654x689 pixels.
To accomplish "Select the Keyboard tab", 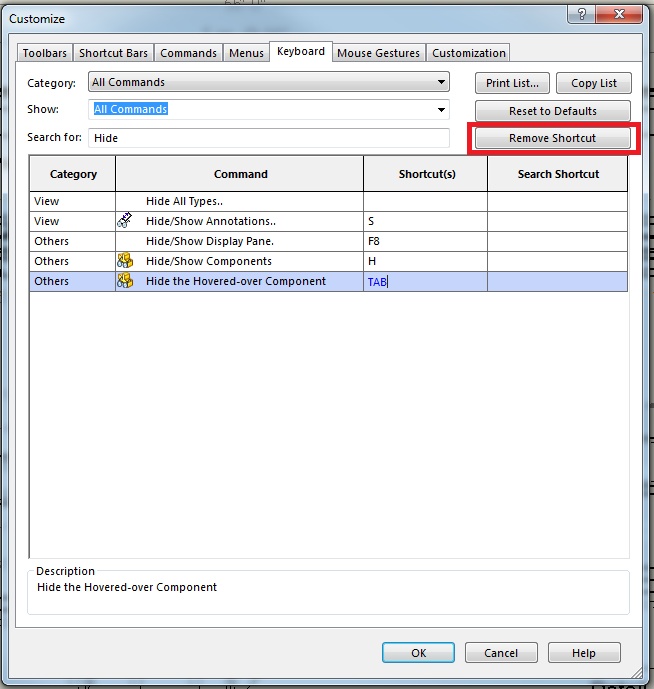I will (x=301, y=51).
